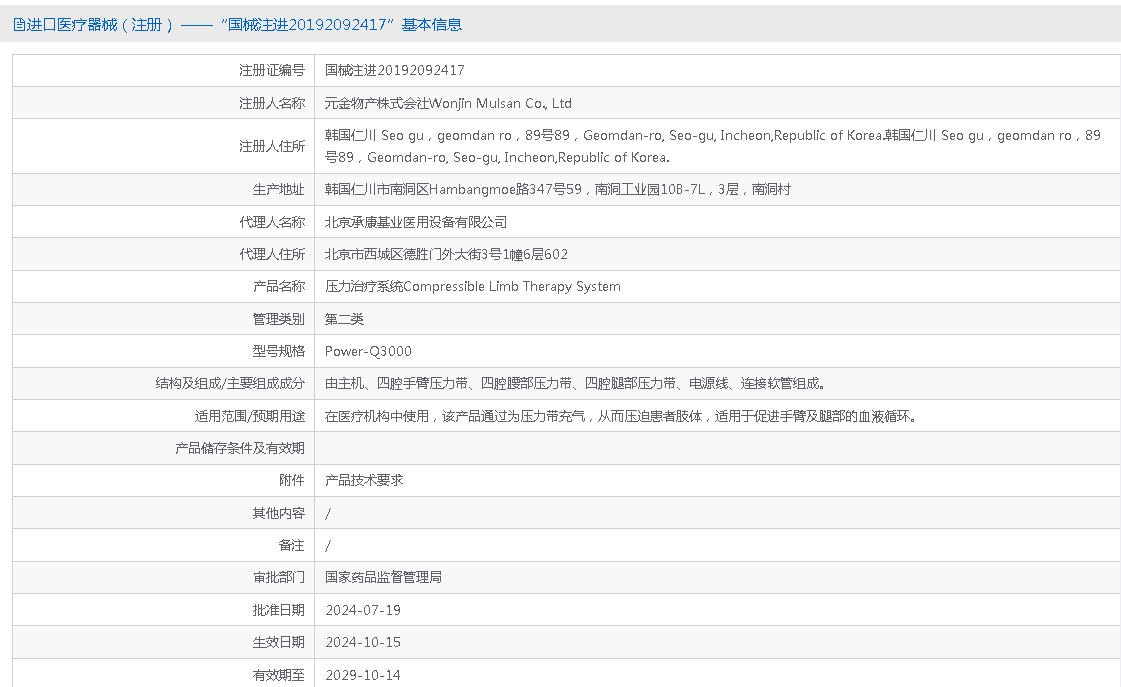Select the Wonjin Mulsan Co., Ltd registrant value

click(x=448, y=103)
